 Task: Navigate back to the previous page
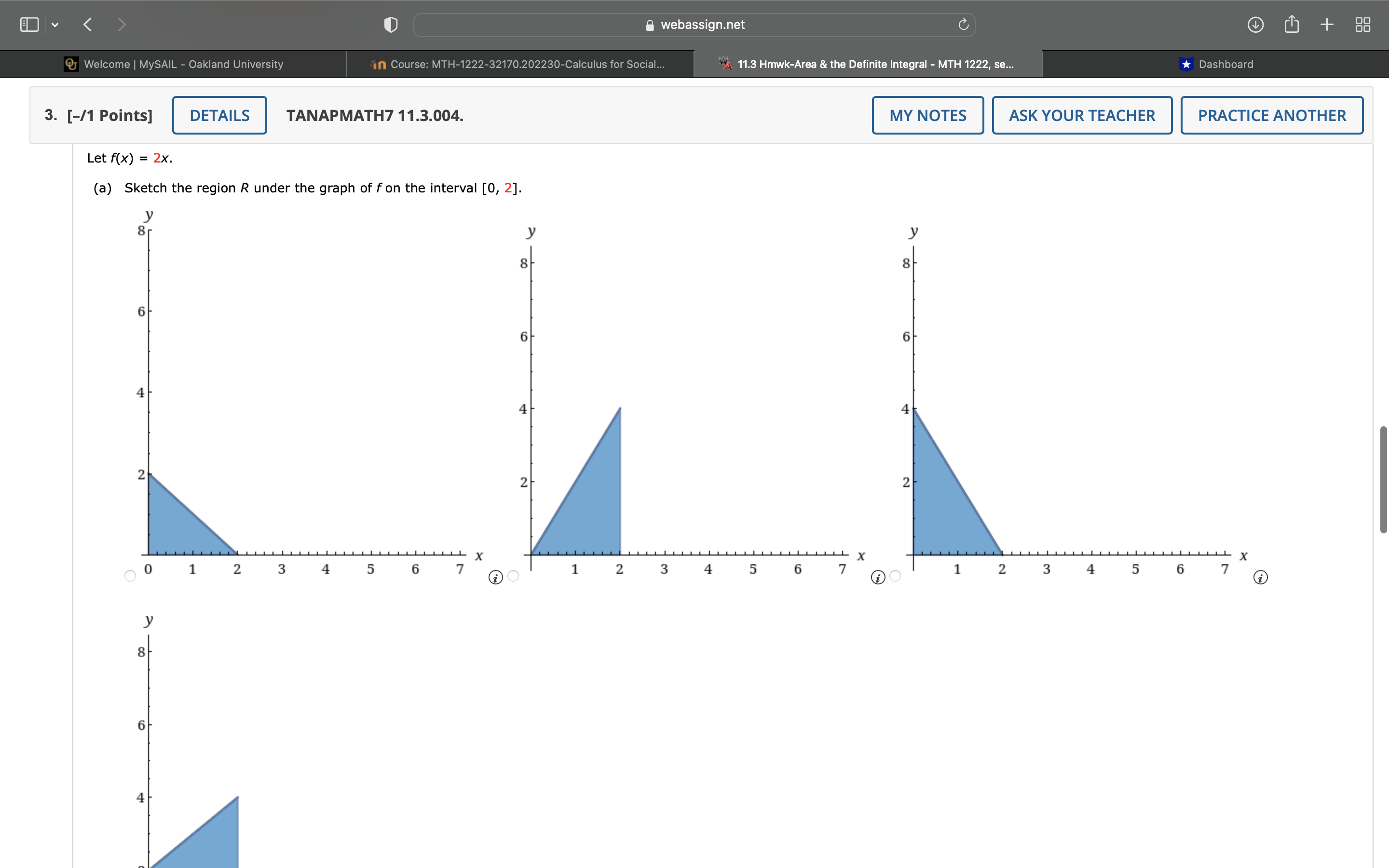tap(87, 24)
